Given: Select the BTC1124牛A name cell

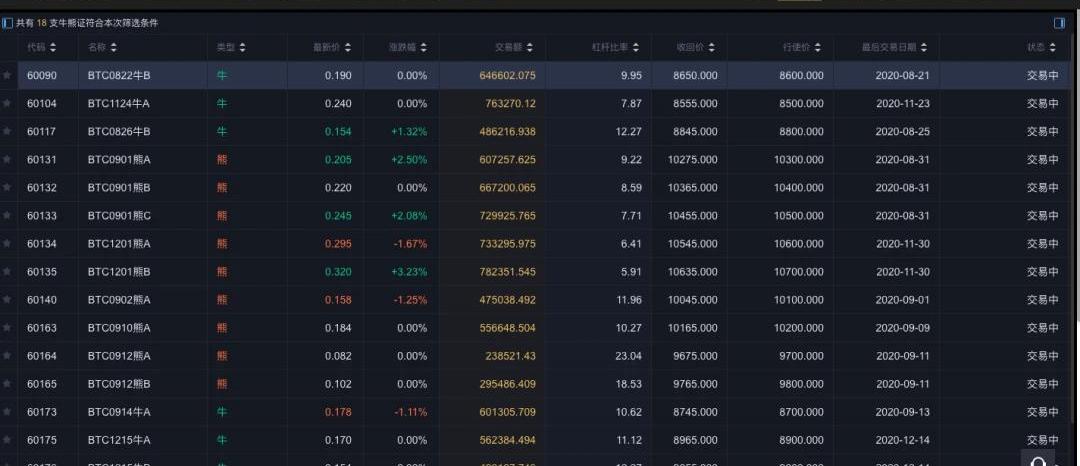Looking at the screenshot, I should click(x=118, y=104).
